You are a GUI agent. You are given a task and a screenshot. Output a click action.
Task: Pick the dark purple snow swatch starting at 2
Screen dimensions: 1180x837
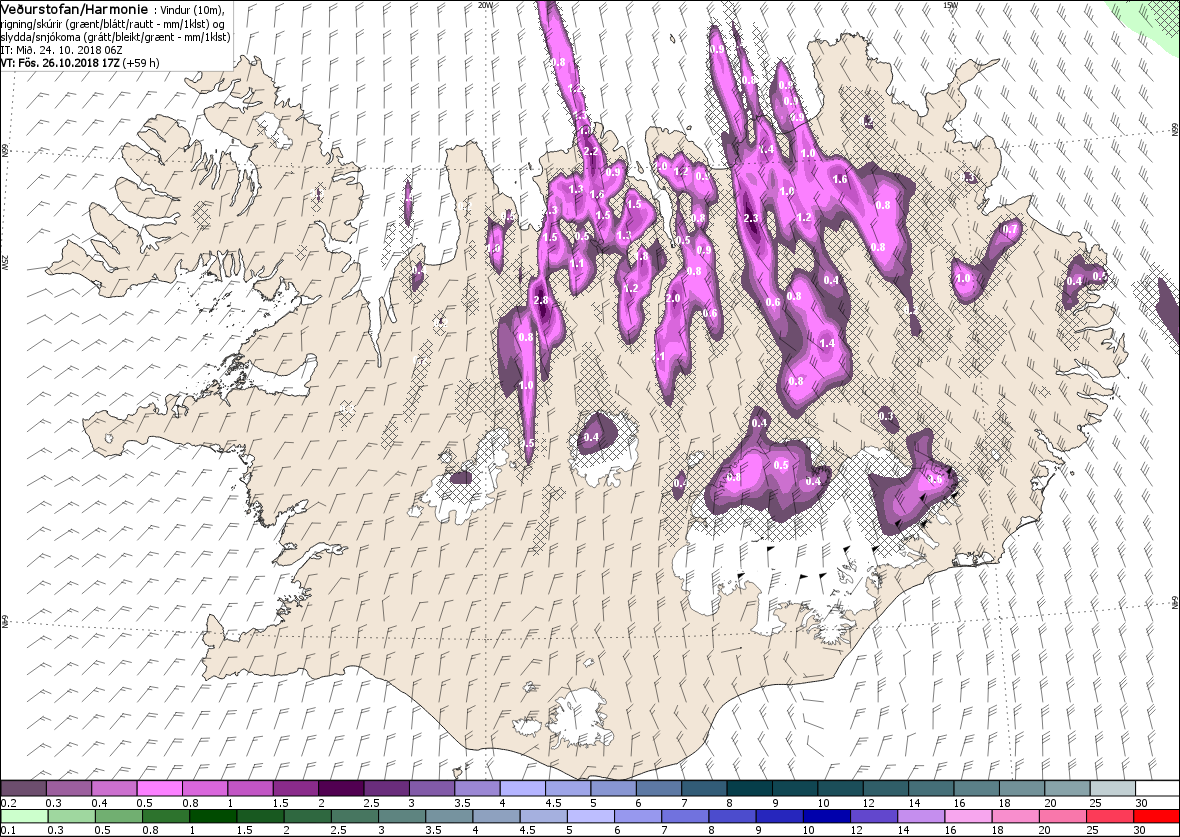click(341, 788)
